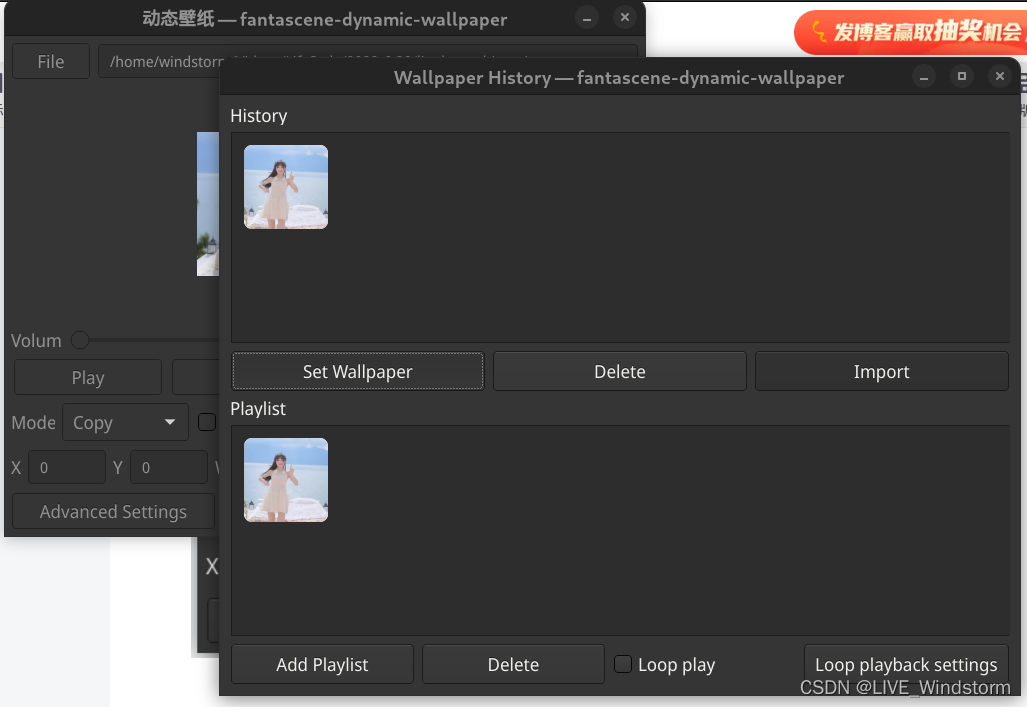The width and height of the screenshot is (1027, 707).
Task: Toggle the checkbox beside the Mode dropdown
Action: pyautogui.click(x=207, y=421)
